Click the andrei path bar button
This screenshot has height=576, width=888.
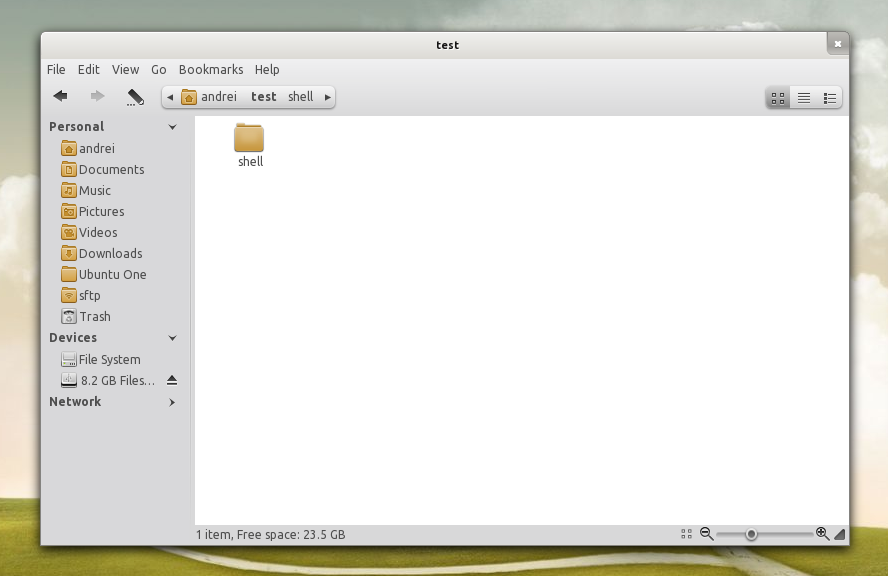[x=209, y=97]
